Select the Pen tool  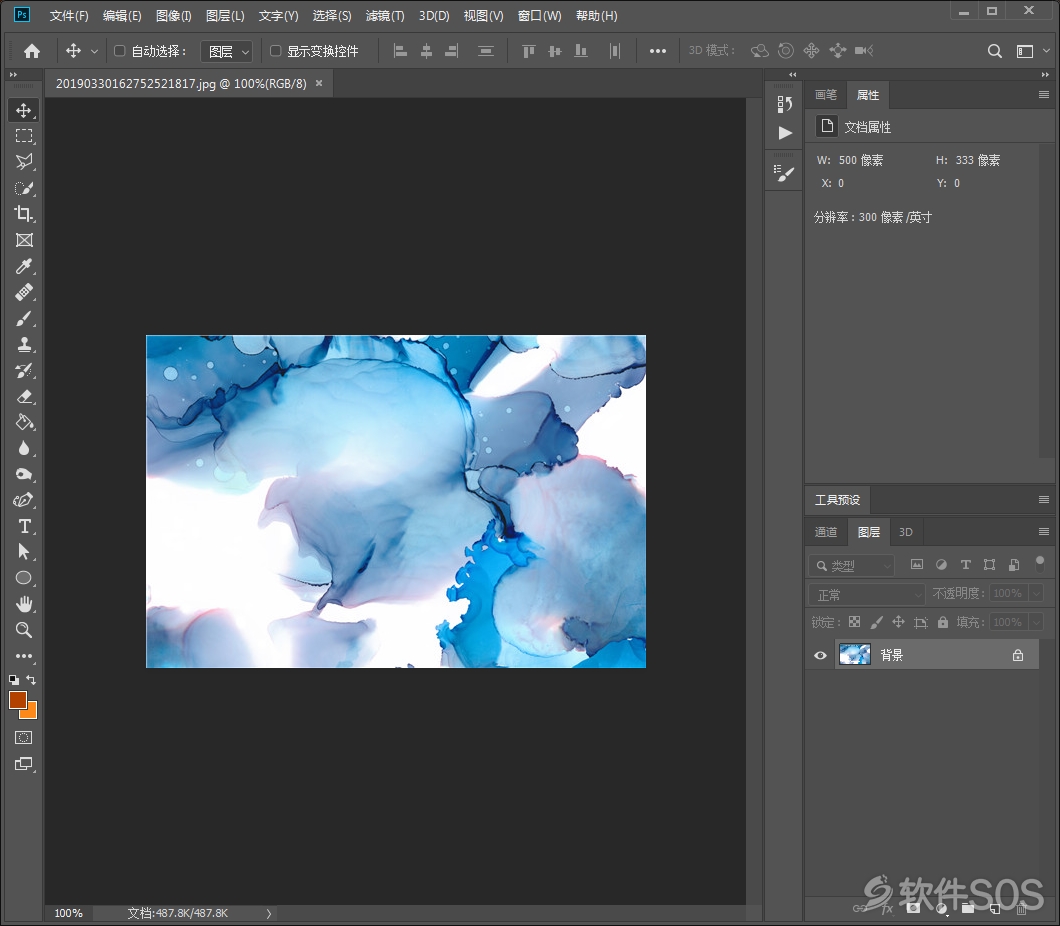(x=24, y=500)
